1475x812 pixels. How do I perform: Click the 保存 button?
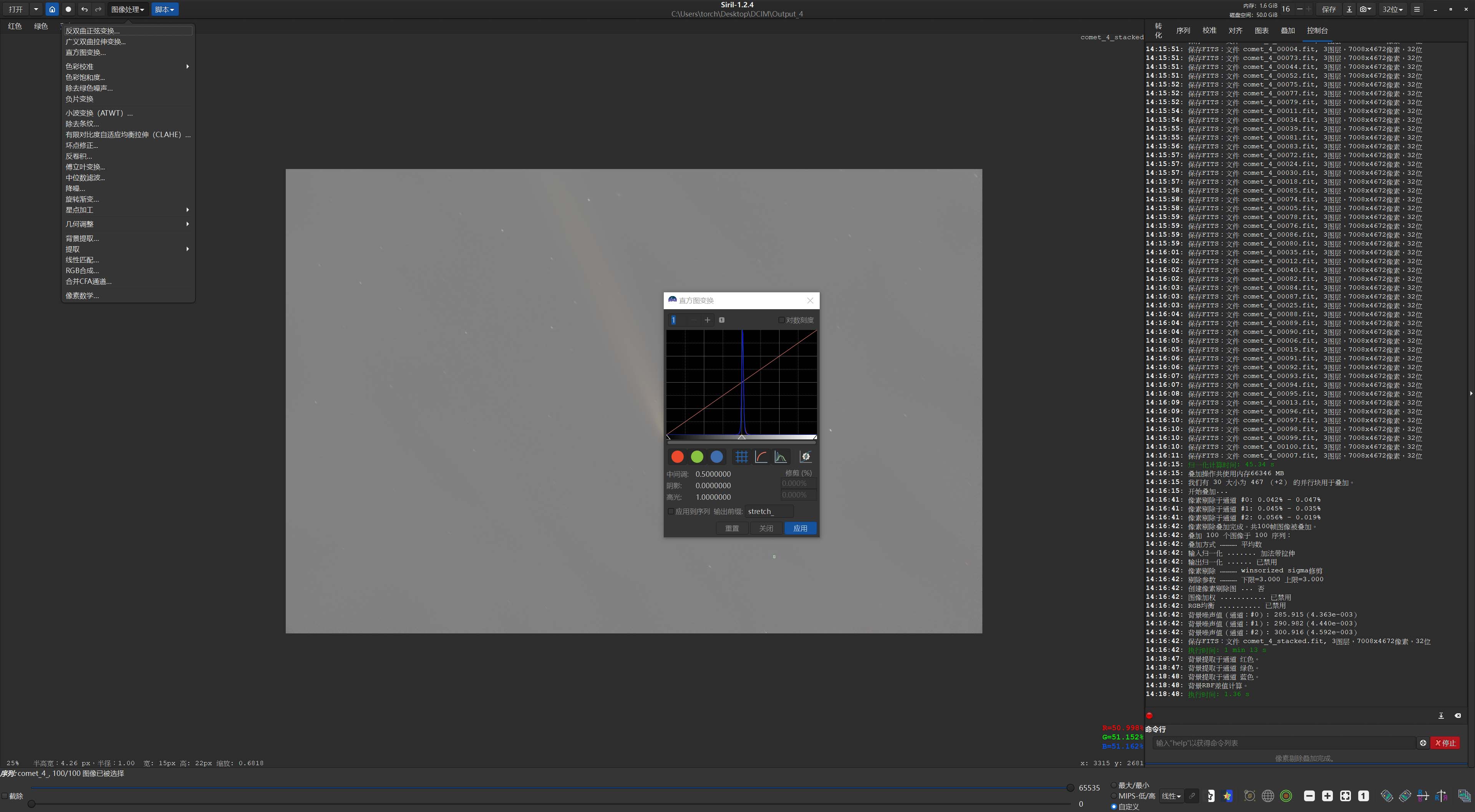click(x=1328, y=9)
